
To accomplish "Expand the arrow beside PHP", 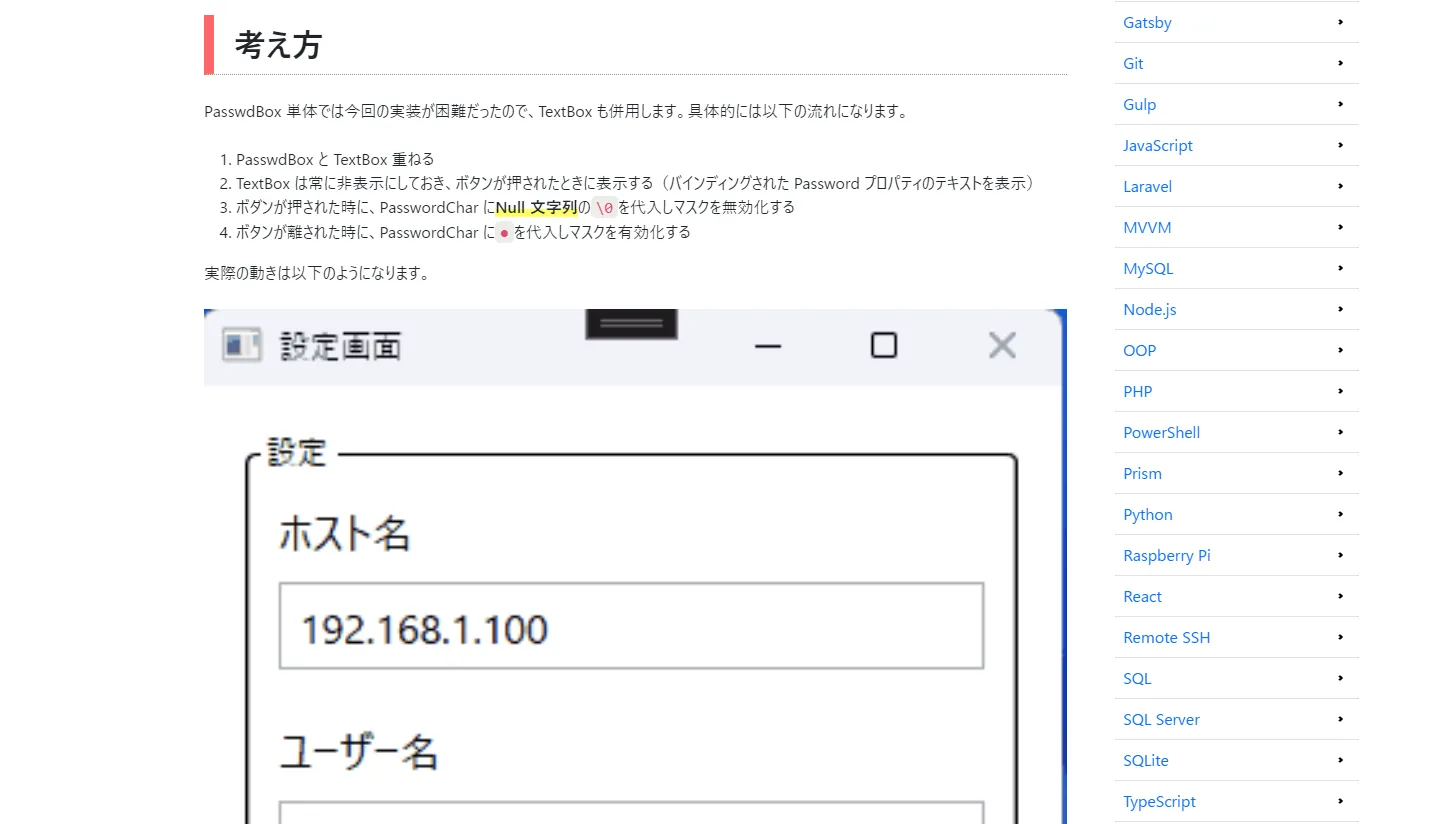I will [1340, 391].
